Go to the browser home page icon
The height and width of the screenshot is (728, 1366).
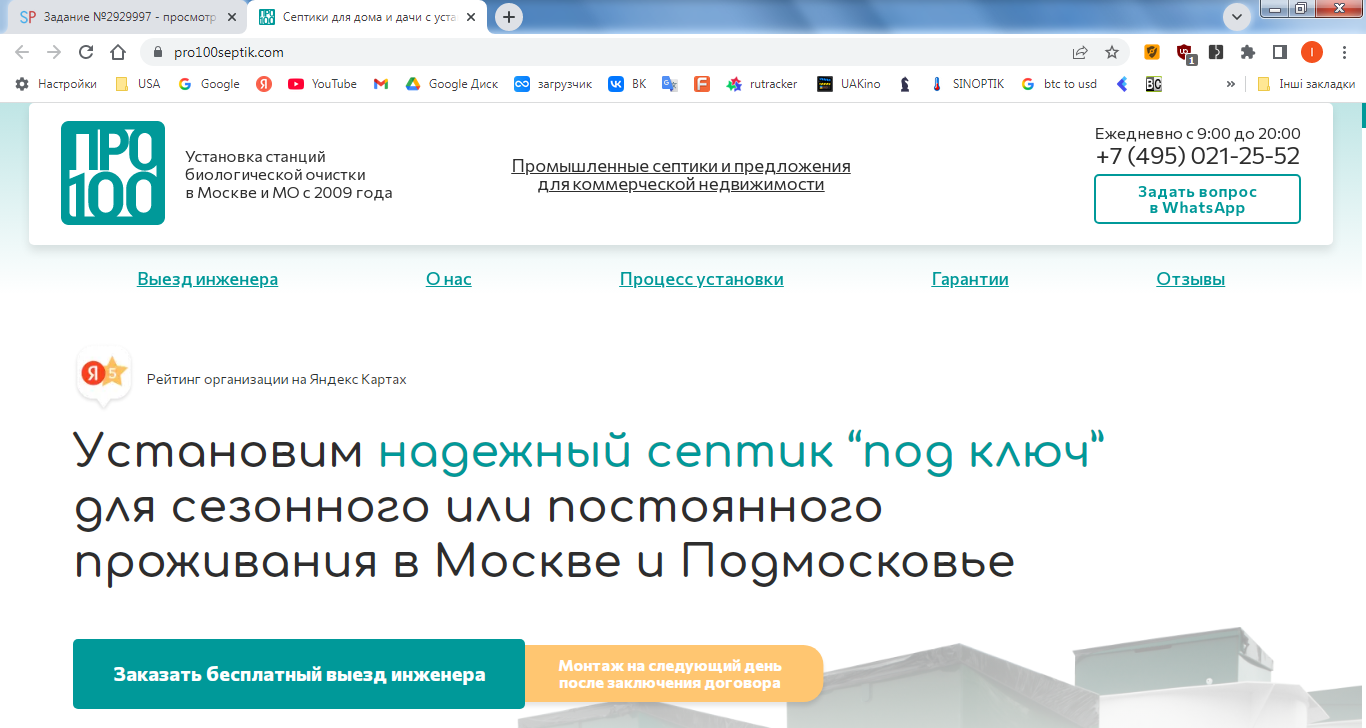pyautogui.click(x=118, y=52)
